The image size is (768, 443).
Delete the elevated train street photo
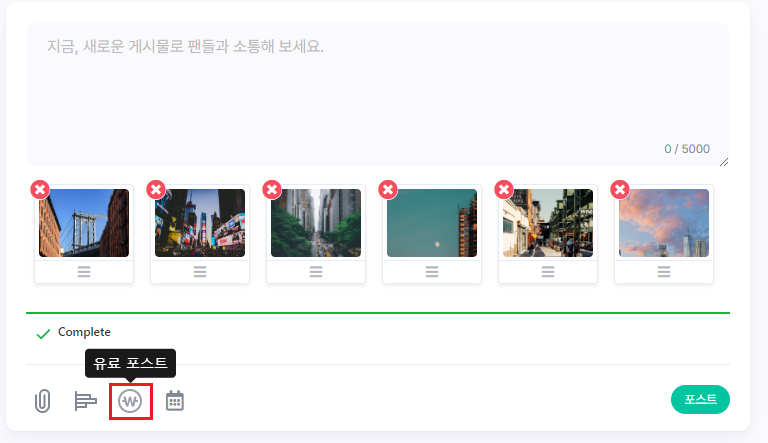[504, 190]
